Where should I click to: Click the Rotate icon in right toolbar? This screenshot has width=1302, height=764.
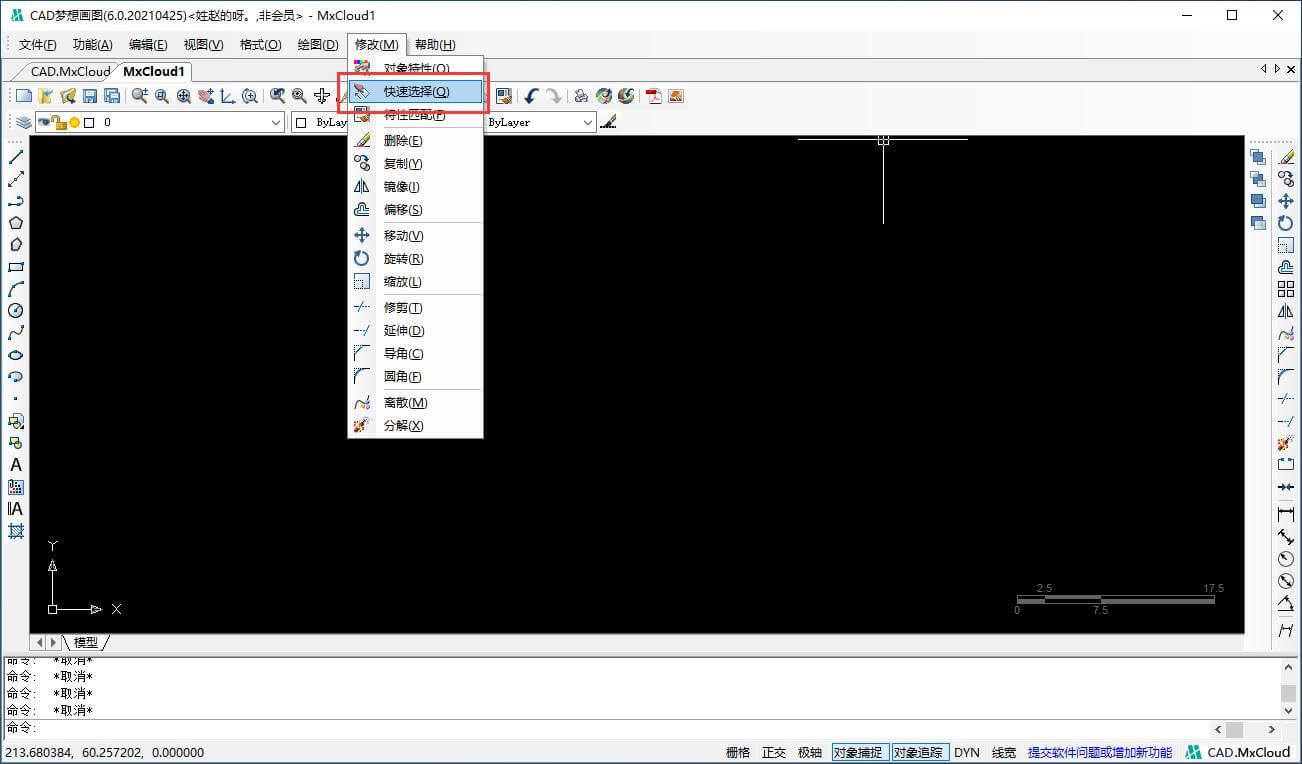click(1286, 223)
